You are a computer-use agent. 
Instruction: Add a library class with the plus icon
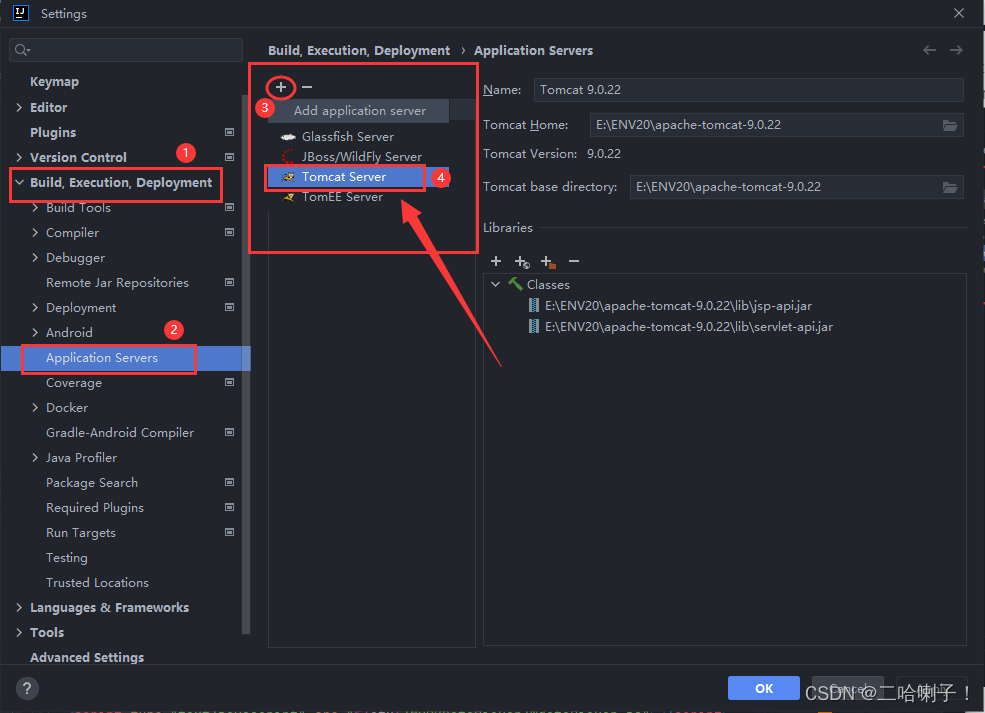[x=496, y=261]
